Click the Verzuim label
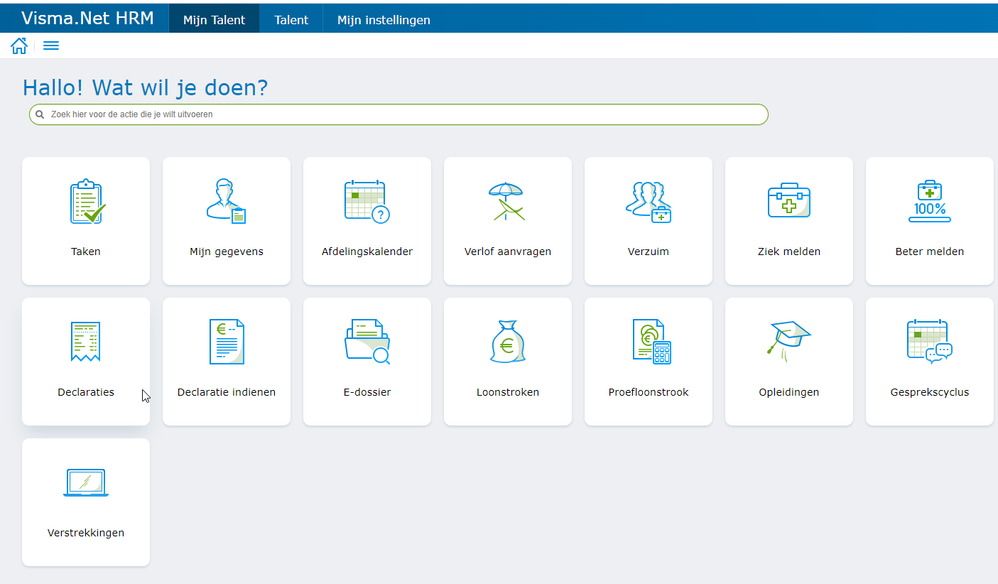Viewport: 998px width, 584px height. pyautogui.click(x=649, y=251)
